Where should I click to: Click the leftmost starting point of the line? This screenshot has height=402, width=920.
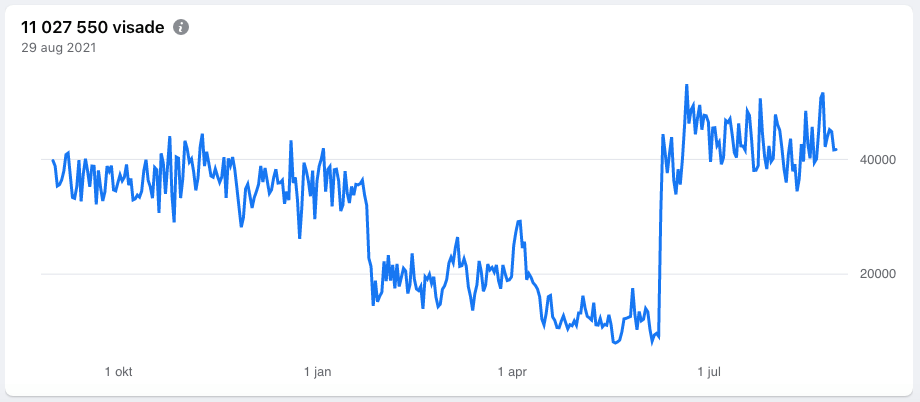coord(53,160)
